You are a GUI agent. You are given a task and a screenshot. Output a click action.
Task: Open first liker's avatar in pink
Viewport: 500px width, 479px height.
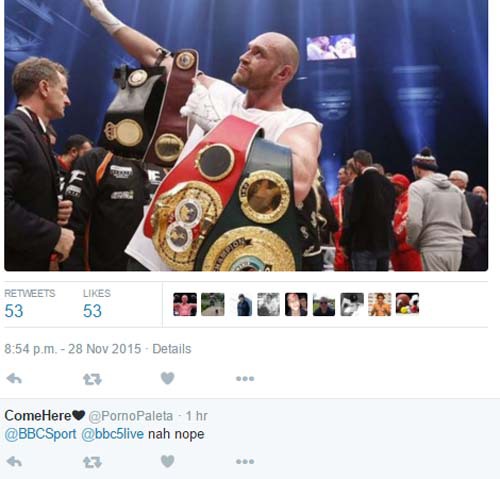tap(185, 304)
